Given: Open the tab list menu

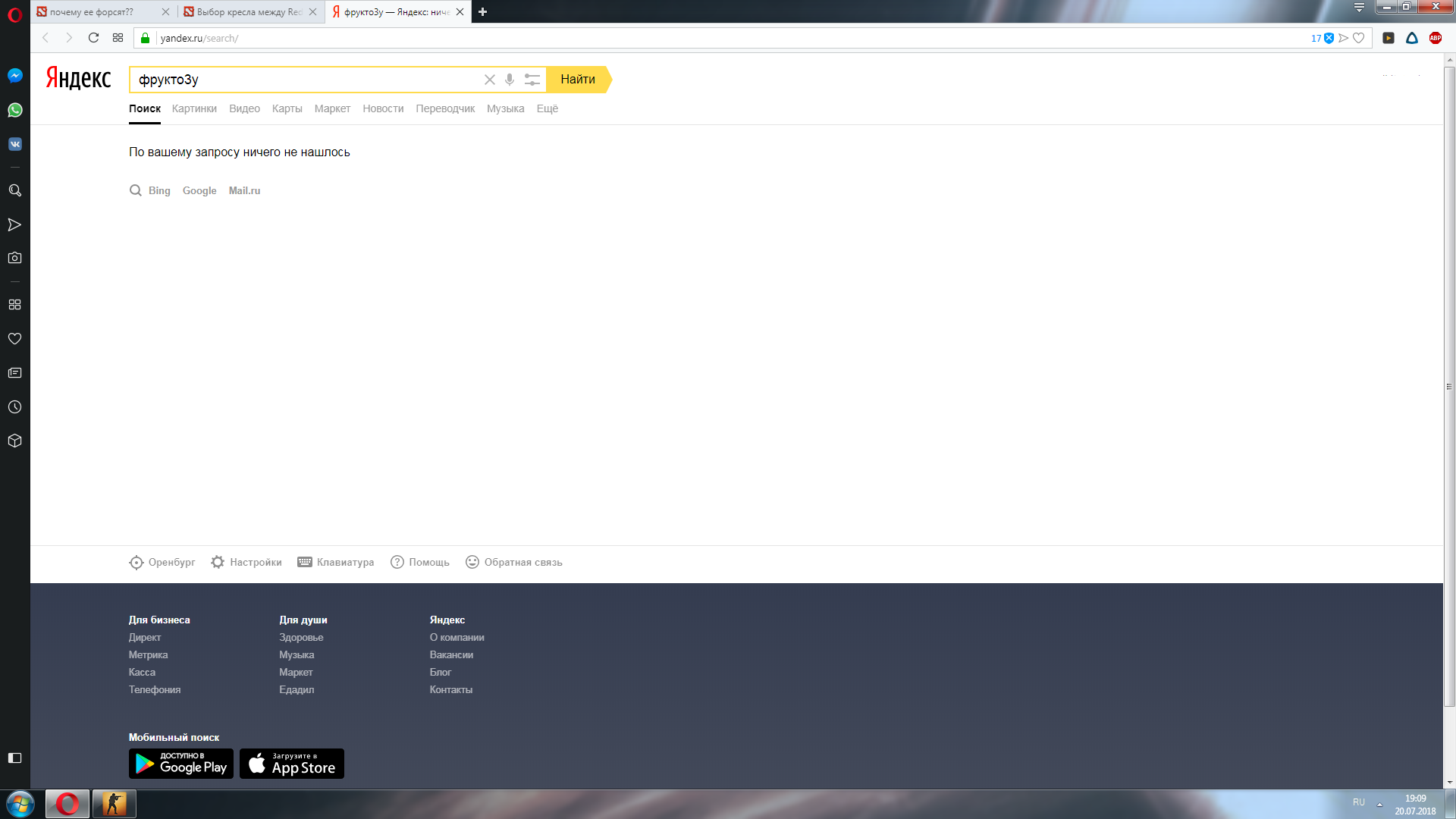Looking at the screenshot, I should 1359,8.
